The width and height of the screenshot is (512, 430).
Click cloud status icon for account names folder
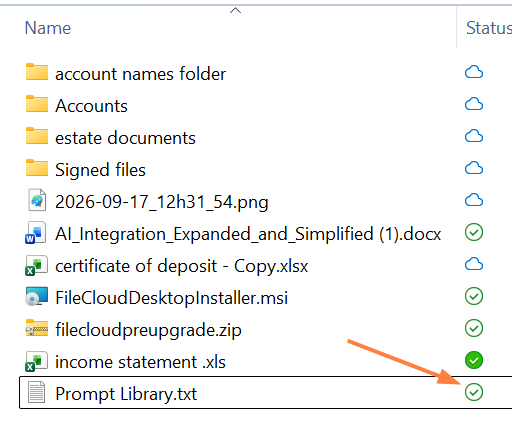pos(474,72)
